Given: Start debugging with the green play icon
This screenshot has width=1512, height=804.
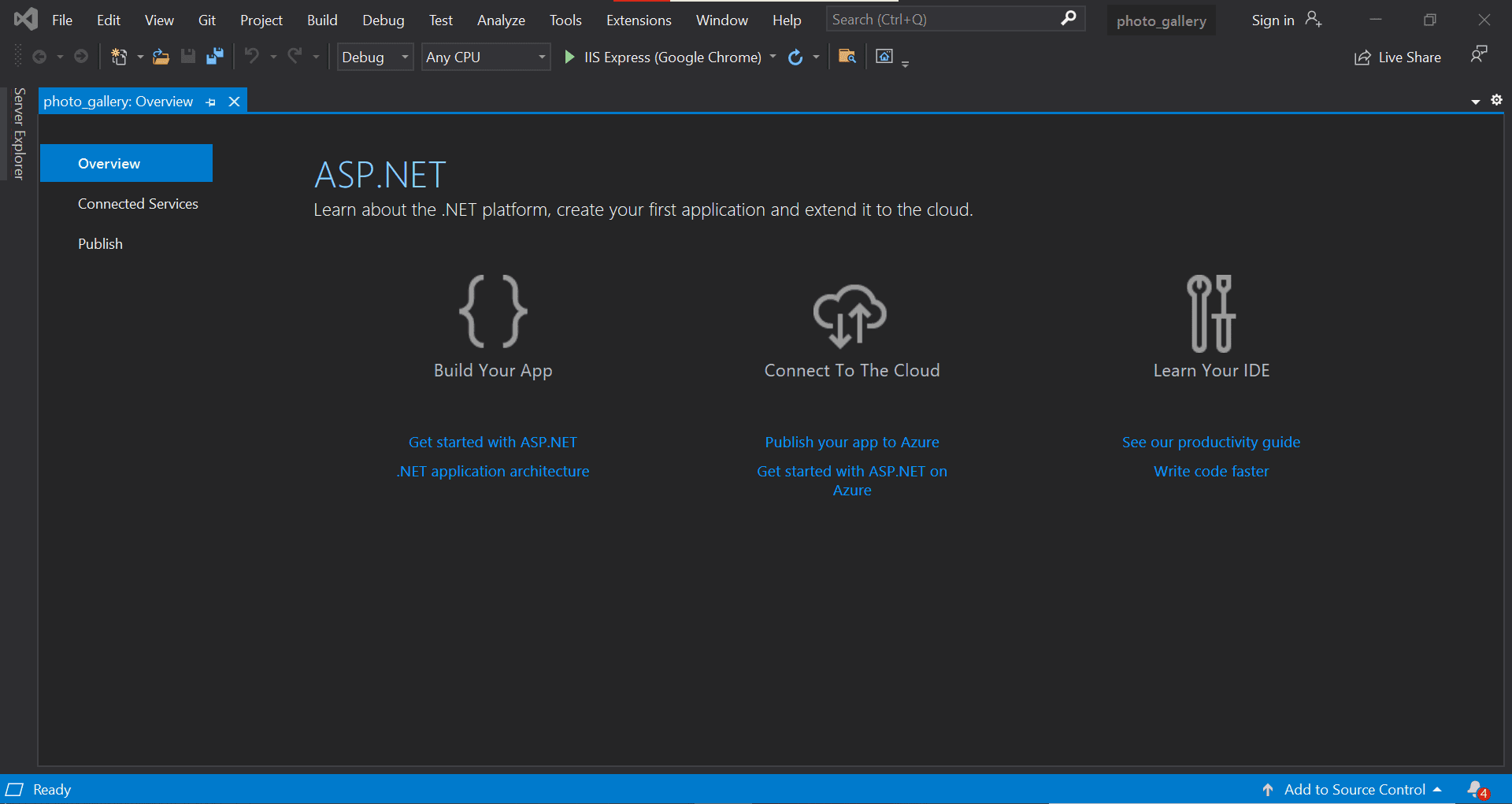Looking at the screenshot, I should (x=569, y=57).
